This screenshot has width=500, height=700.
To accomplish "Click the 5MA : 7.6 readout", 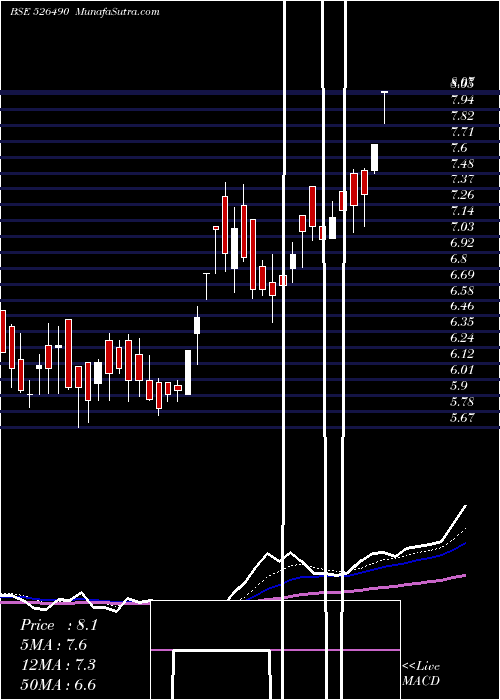I will [54, 645].
